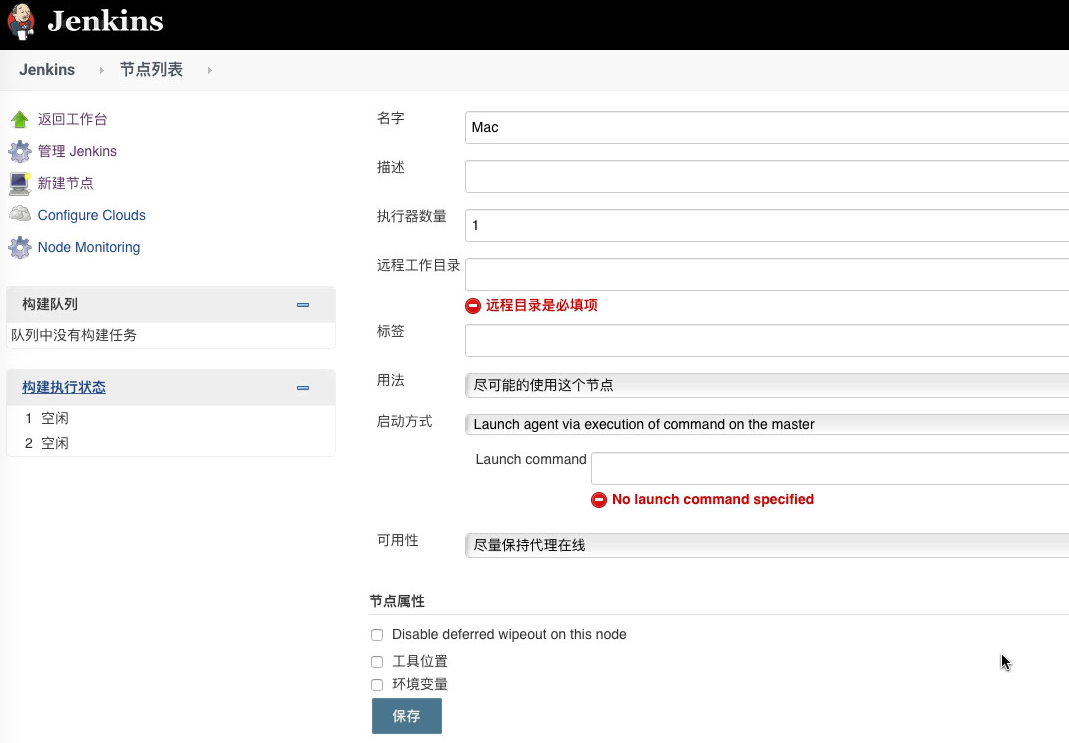This screenshot has width=1069, height=743.
Task: Expand the 可用性 availability dropdown
Action: pyautogui.click(x=766, y=545)
